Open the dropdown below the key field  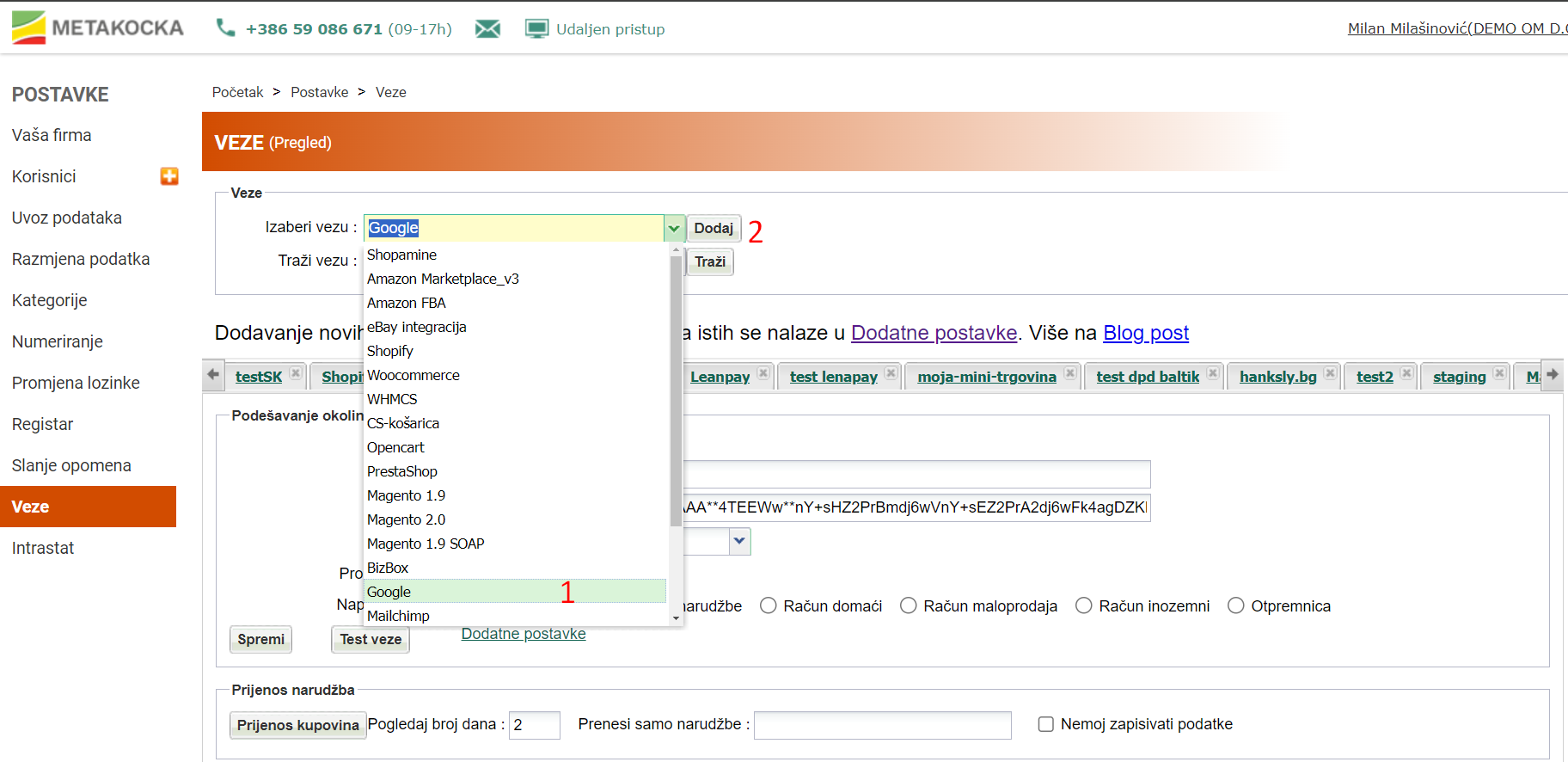click(739, 541)
